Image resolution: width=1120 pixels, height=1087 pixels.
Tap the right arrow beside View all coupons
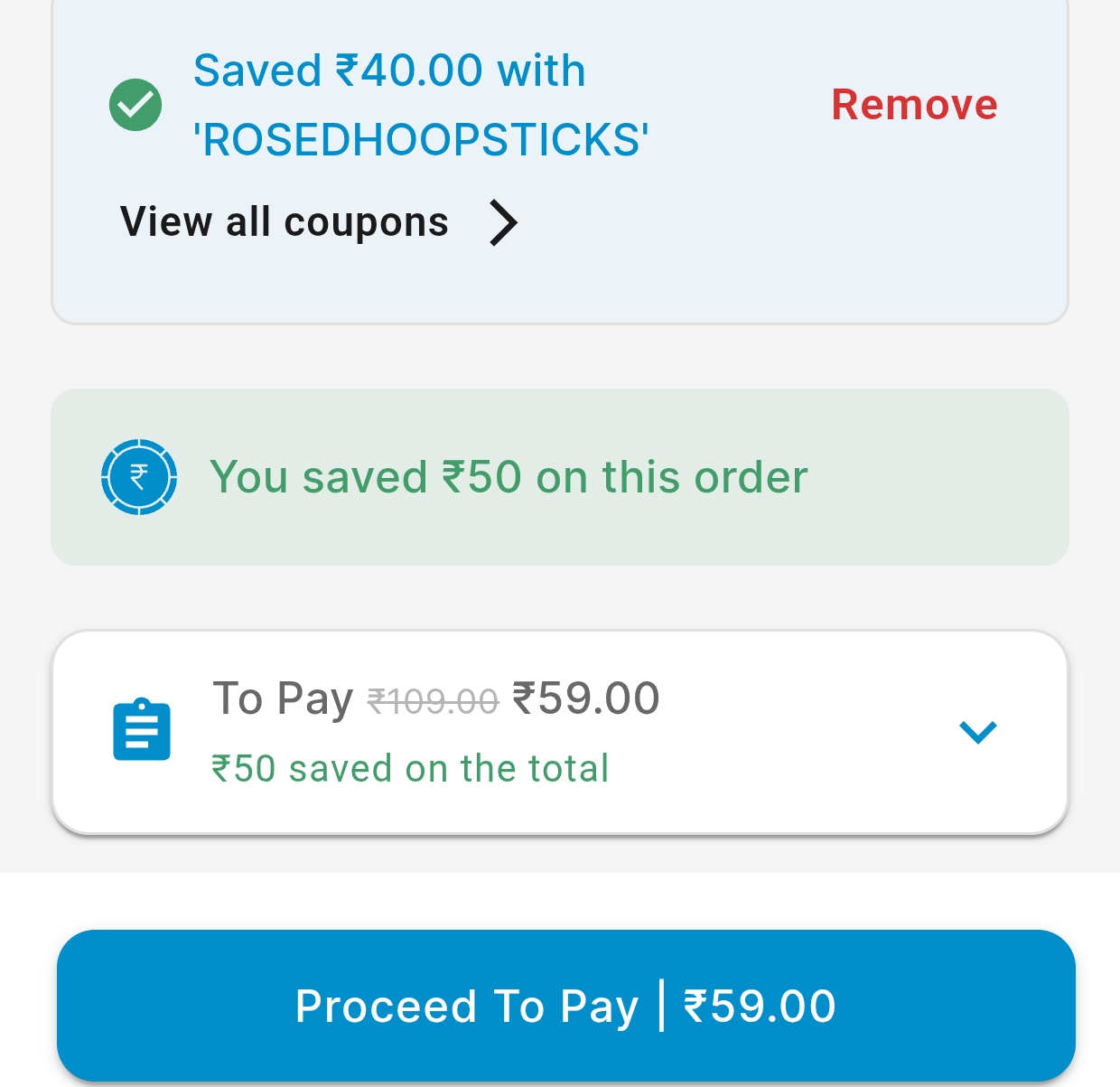pos(503,222)
